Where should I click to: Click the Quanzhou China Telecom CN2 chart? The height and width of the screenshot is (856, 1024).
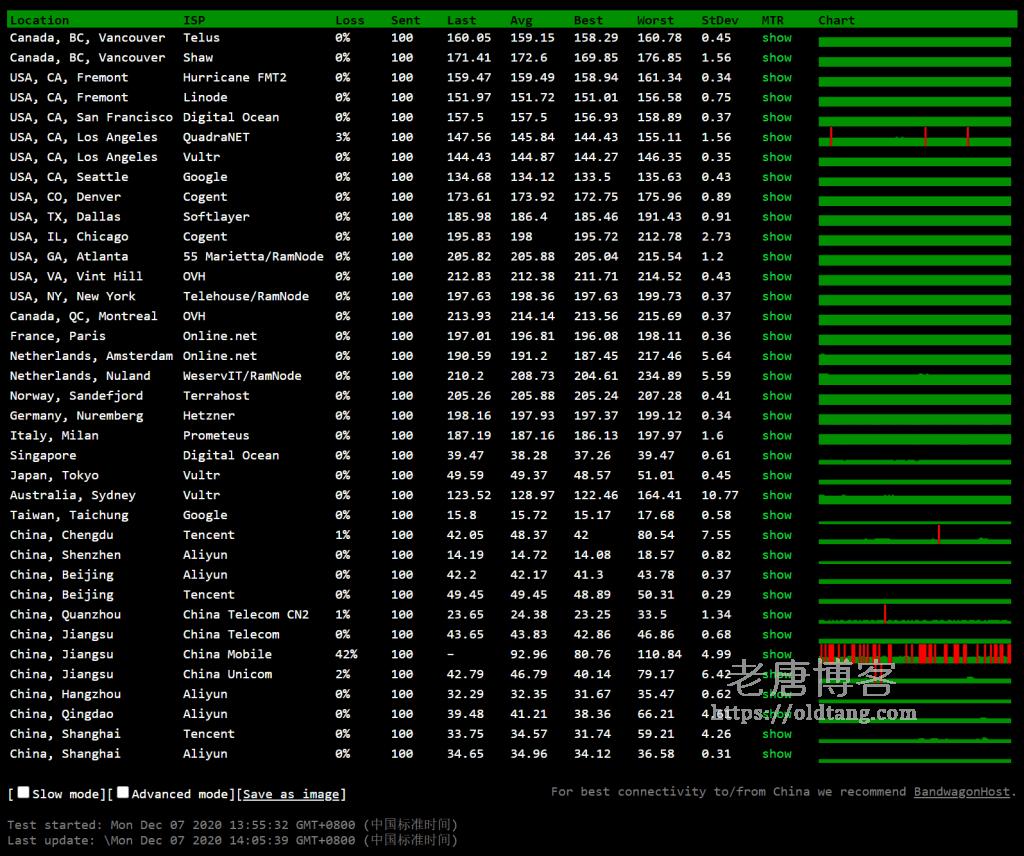click(914, 614)
